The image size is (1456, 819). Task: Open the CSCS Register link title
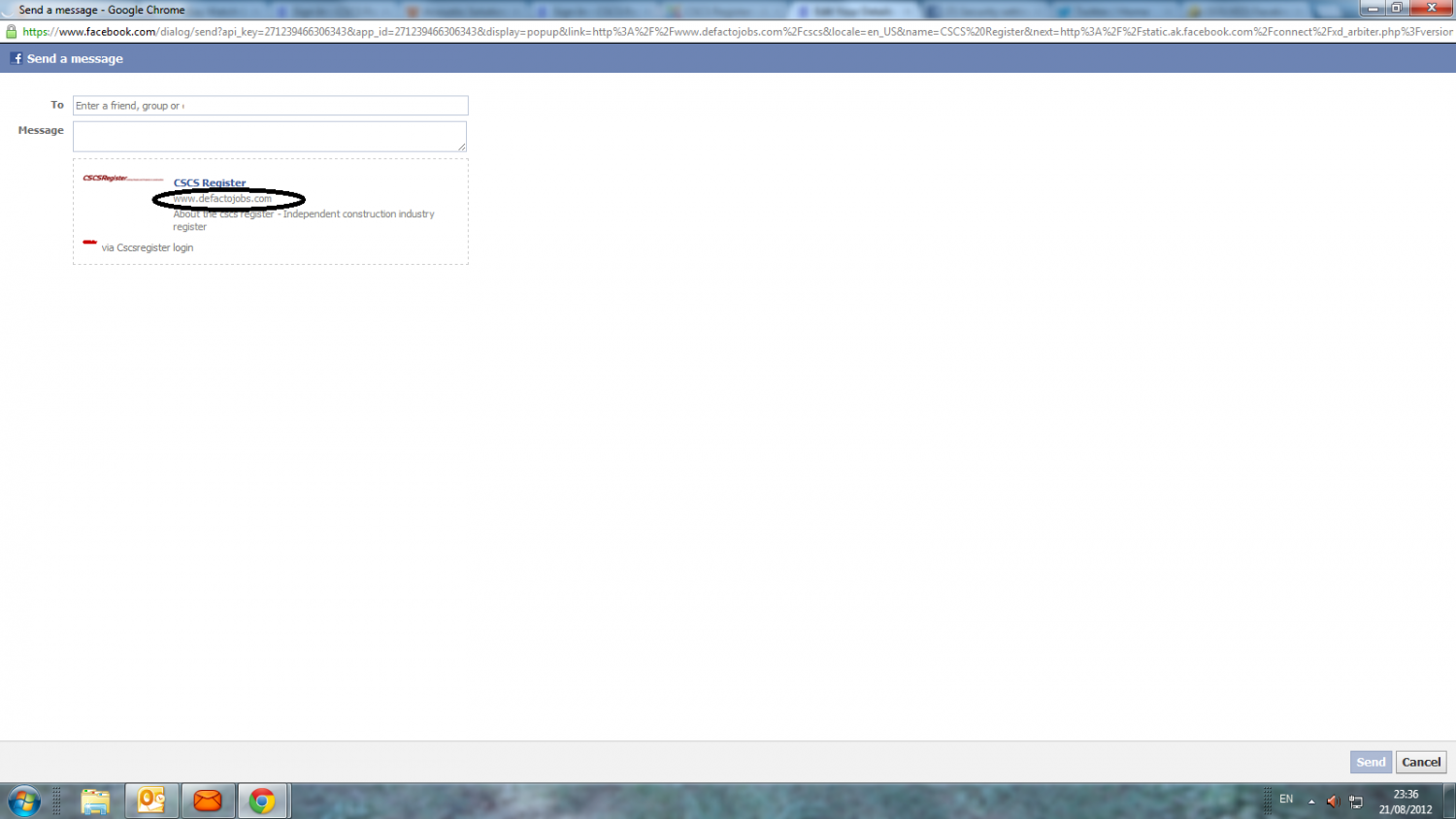pyautogui.click(x=210, y=182)
